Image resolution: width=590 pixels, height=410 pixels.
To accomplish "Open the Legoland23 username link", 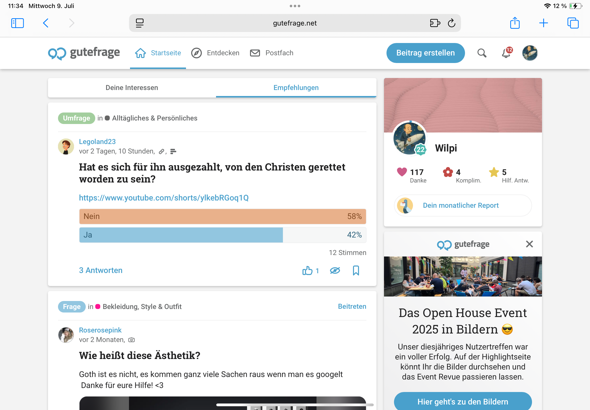I will (97, 141).
